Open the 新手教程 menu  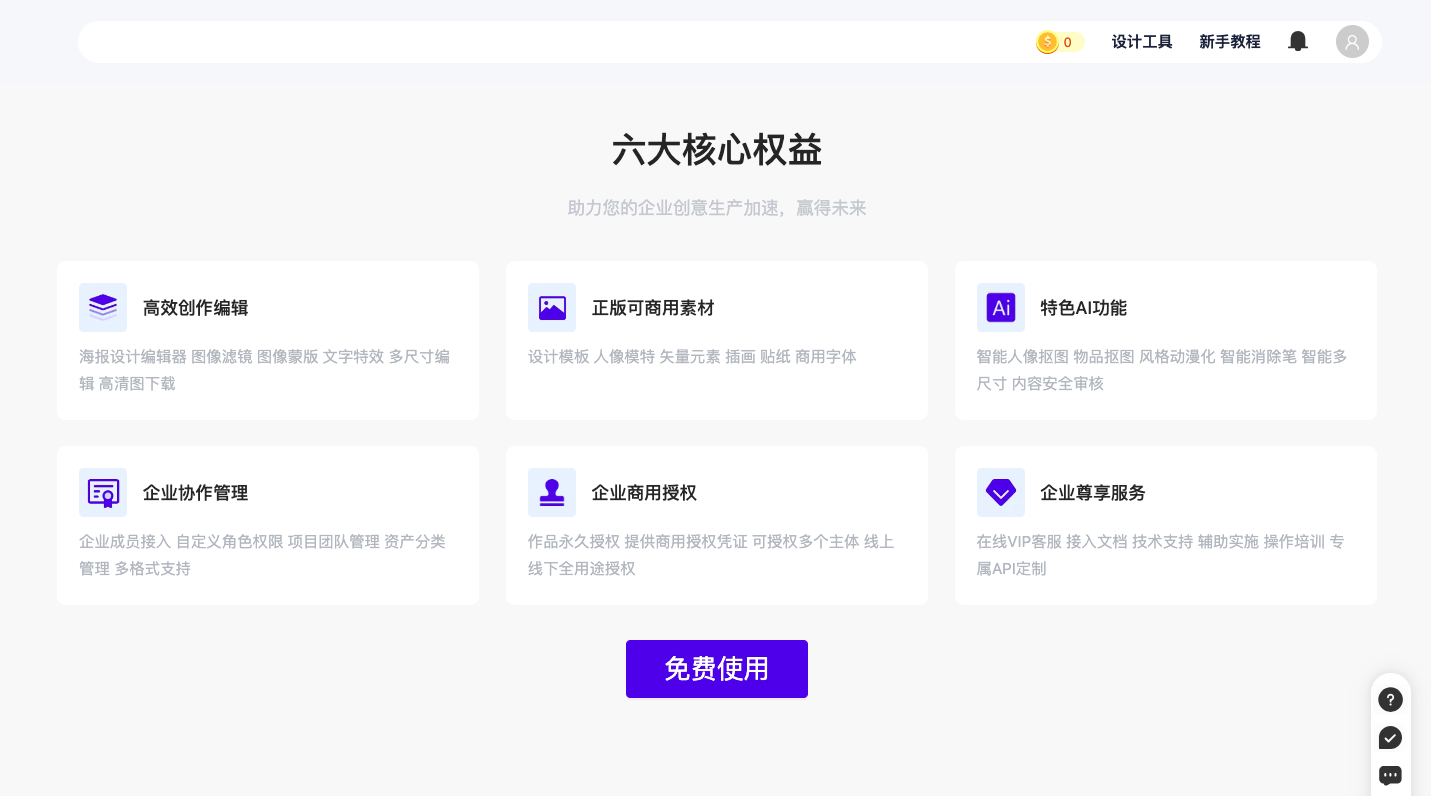tap(1230, 42)
